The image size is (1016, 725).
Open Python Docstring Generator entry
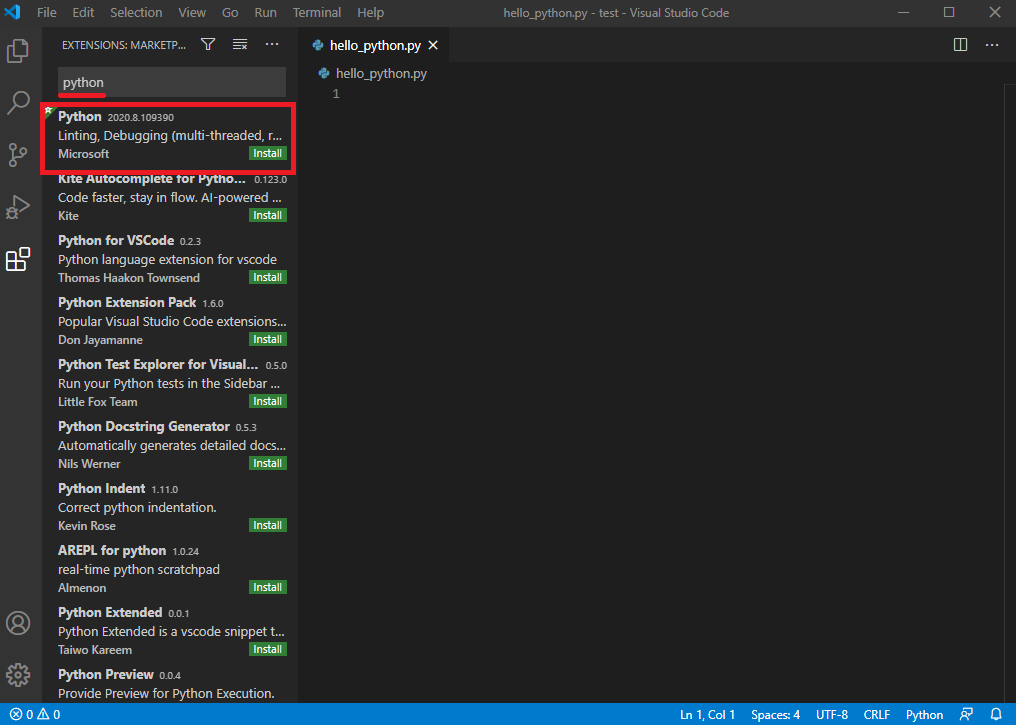[x=170, y=445]
